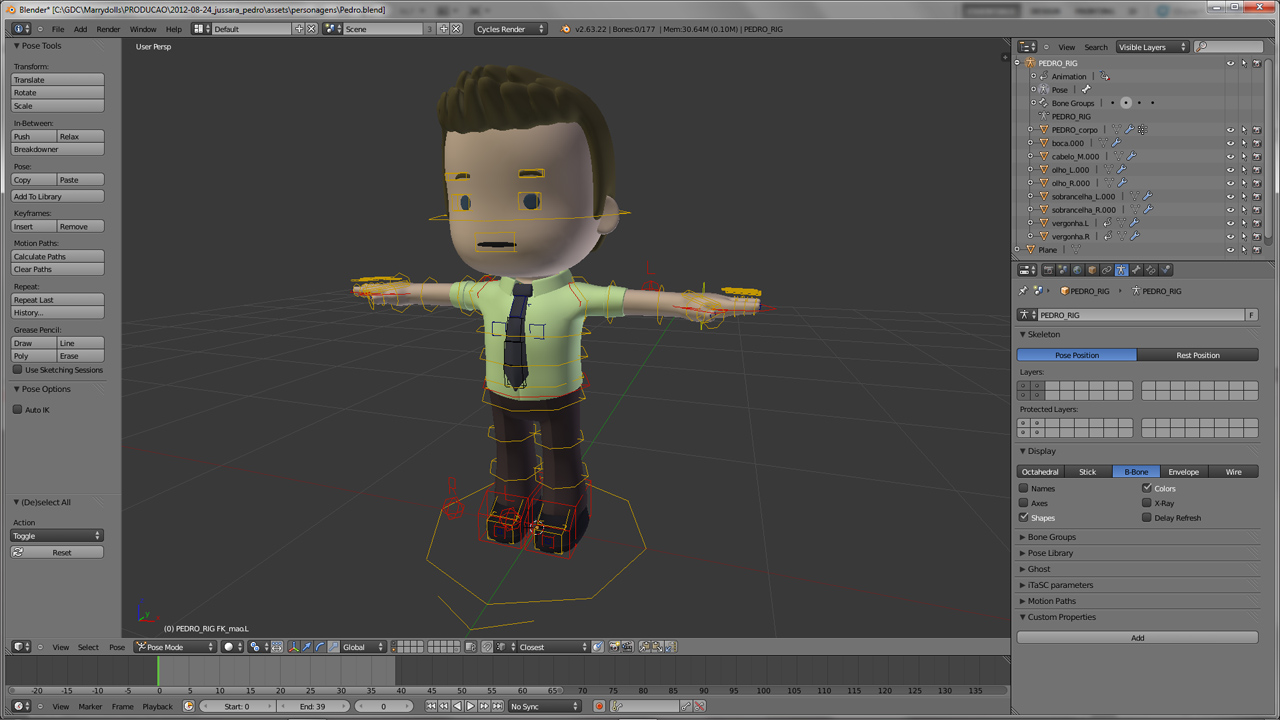1280x720 pixels.
Task: Open the World properties tab icon
Action: (1077, 270)
